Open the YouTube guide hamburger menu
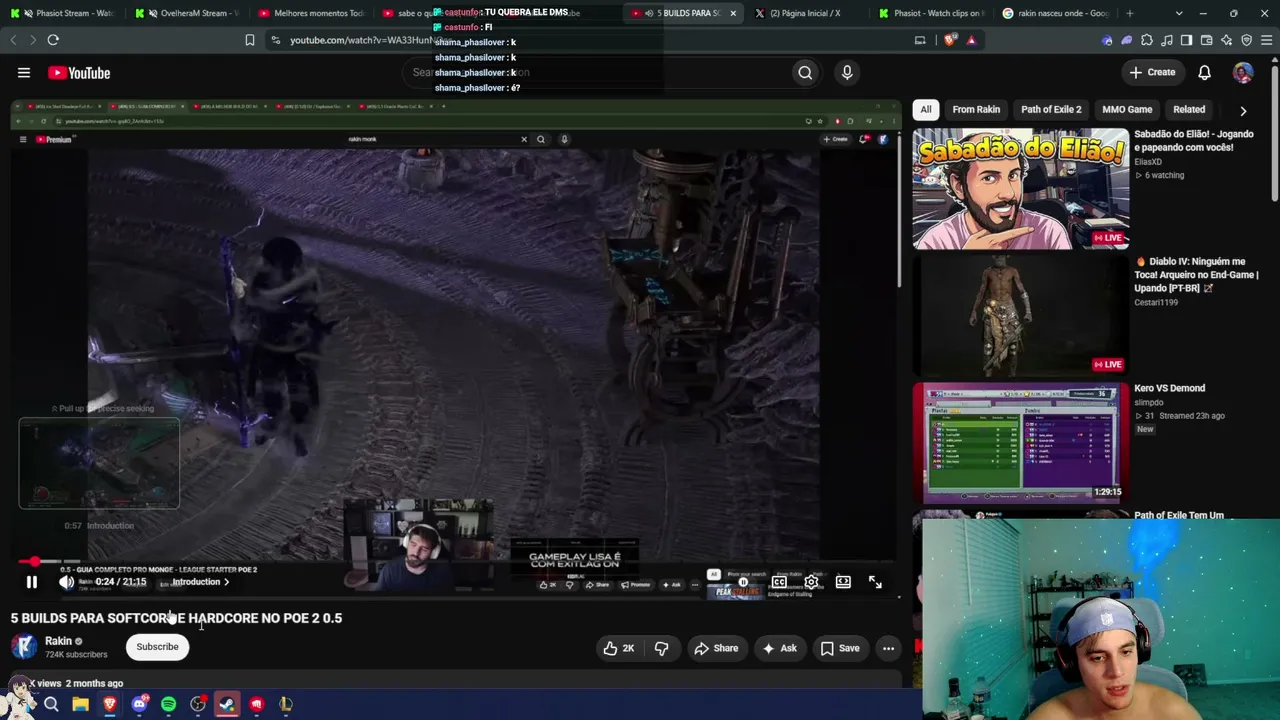Screen dimensions: 1280x720 click(24, 72)
